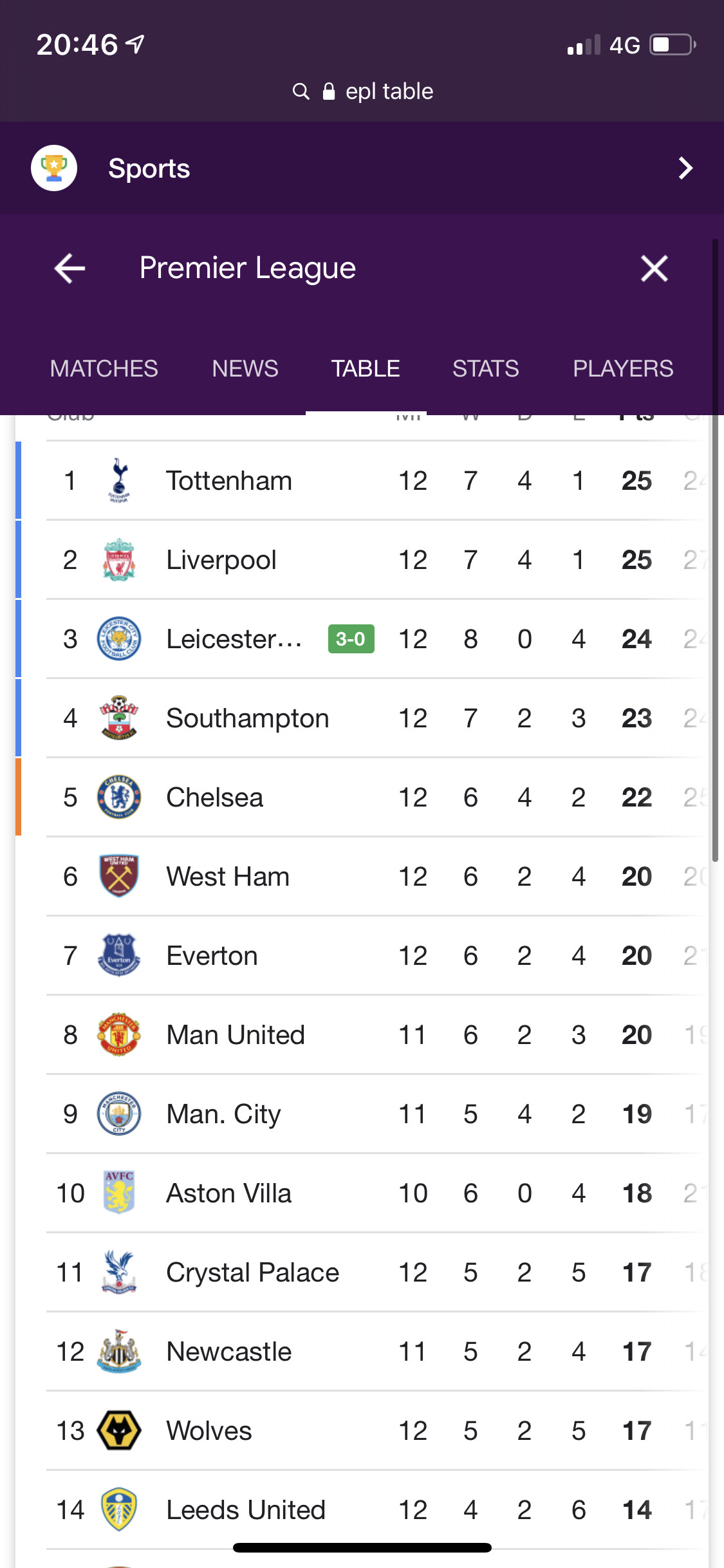Expand Sports section with right chevron
This screenshot has height=1568, width=724.
click(685, 168)
